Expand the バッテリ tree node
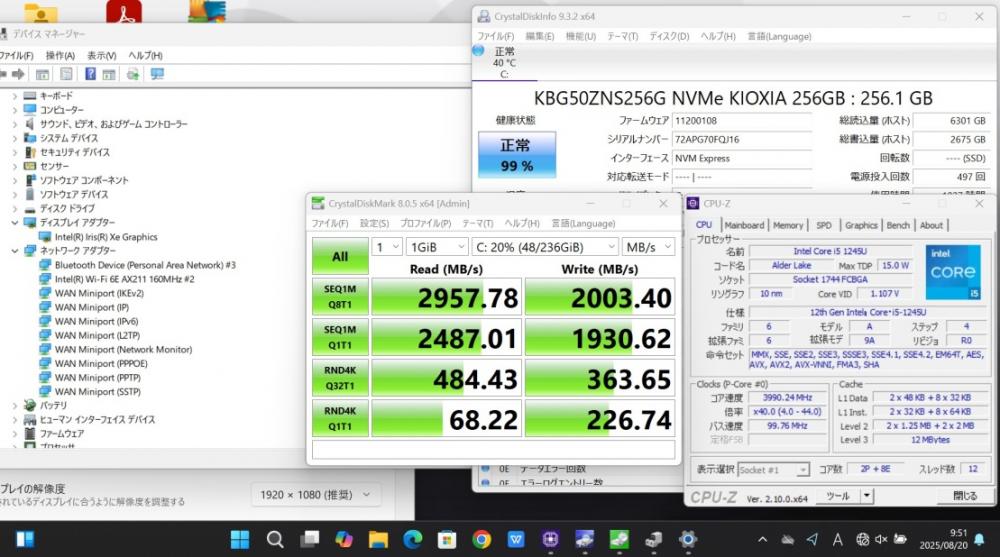1000x557 pixels. pos(15,405)
